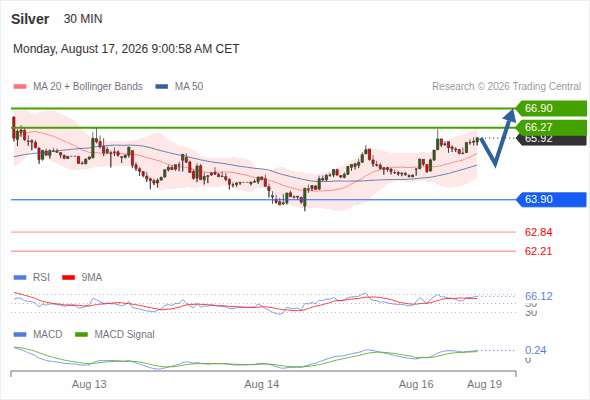Toggle the MA 50 legend label
This screenshot has height=400, width=590.
pos(189,87)
